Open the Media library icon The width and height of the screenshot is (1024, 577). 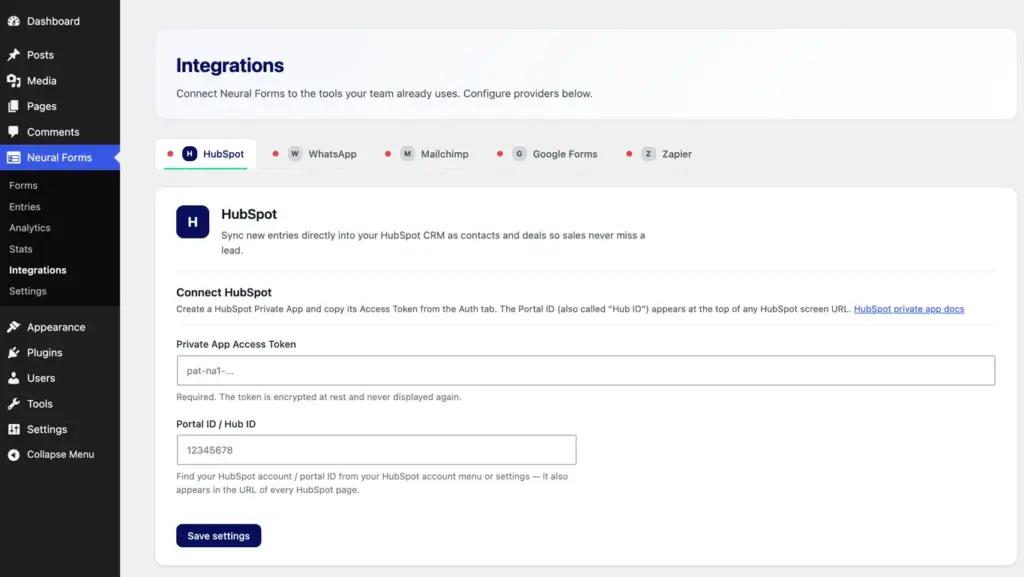pyautogui.click(x=14, y=80)
